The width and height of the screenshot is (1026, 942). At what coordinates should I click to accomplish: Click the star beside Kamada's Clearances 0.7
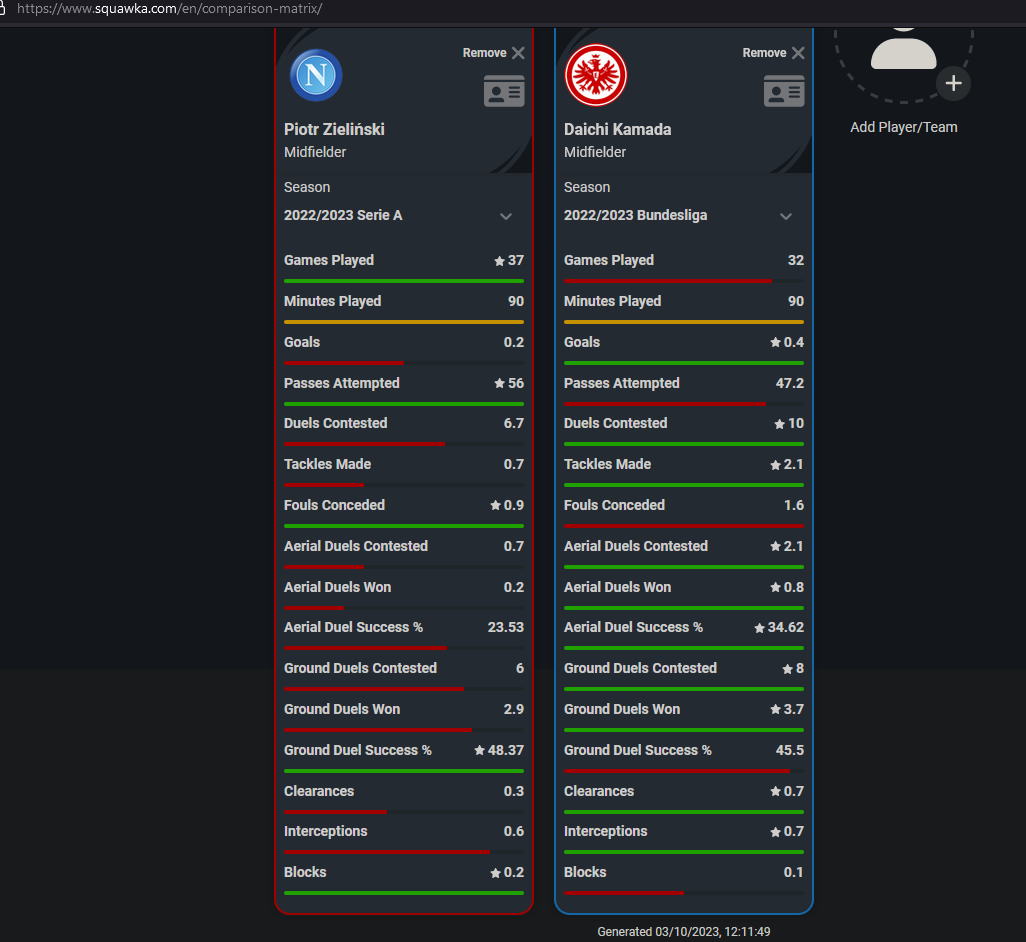(775, 792)
